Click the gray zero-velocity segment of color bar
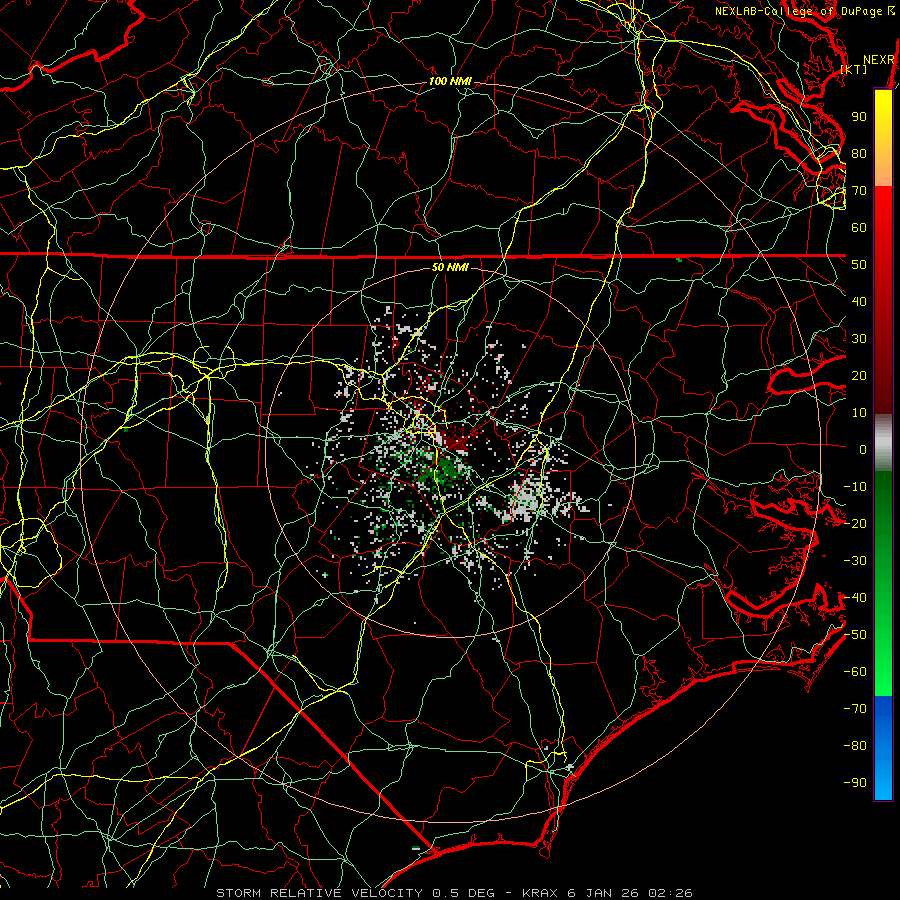The image size is (900, 900). 883,443
